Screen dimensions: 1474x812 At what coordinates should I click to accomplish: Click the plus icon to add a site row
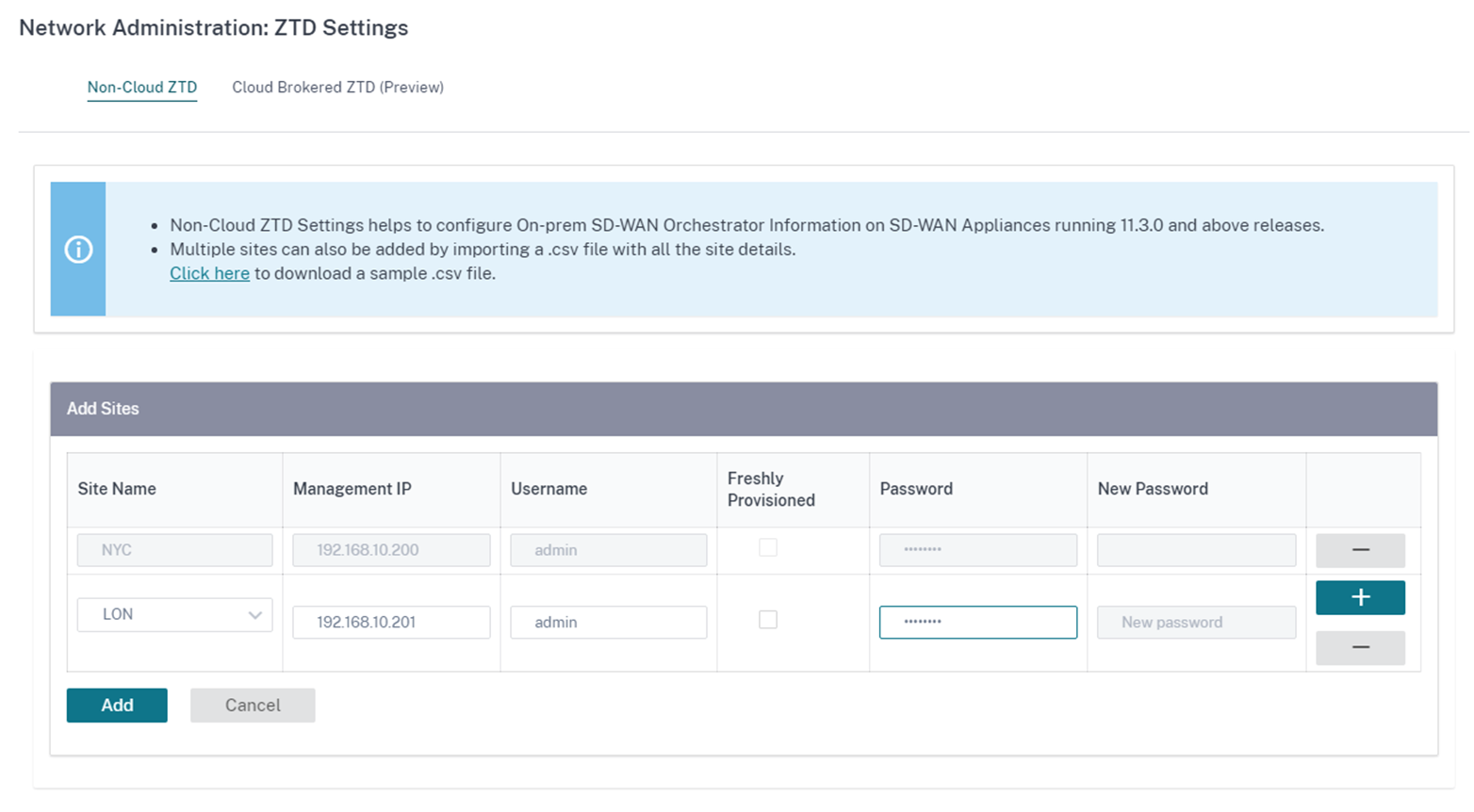pyautogui.click(x=1360, y=597)
